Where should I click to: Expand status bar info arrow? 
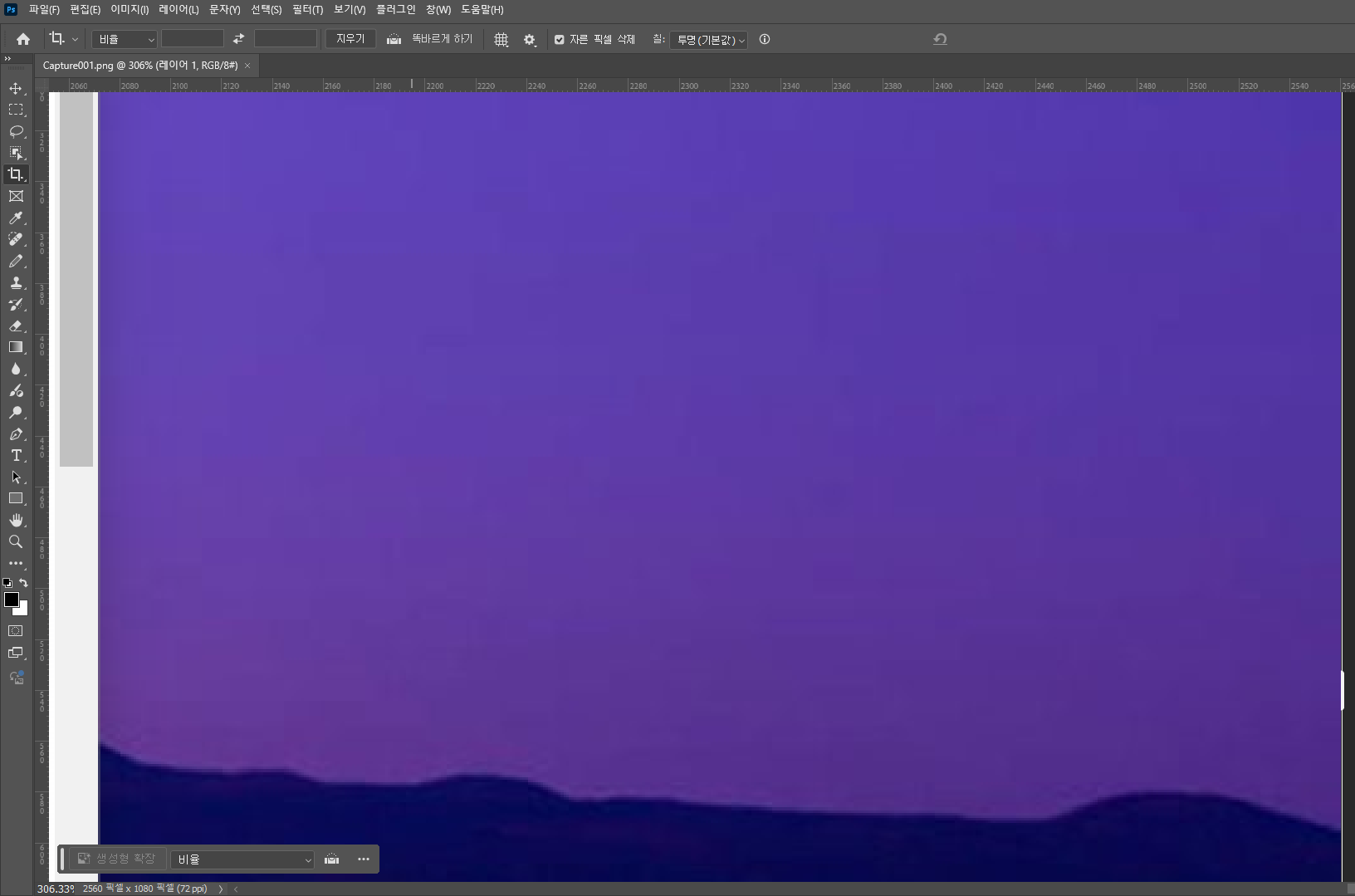221,889
